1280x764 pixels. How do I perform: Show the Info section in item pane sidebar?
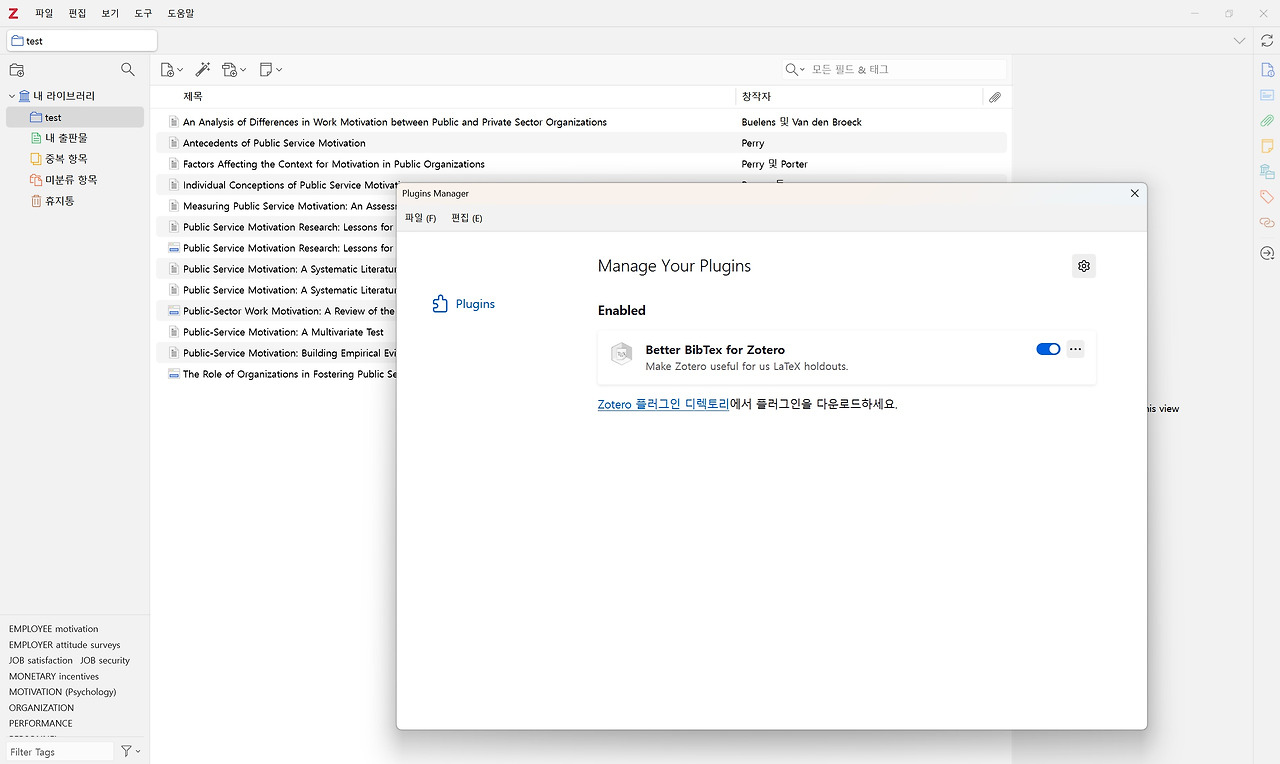(1267, 70)
